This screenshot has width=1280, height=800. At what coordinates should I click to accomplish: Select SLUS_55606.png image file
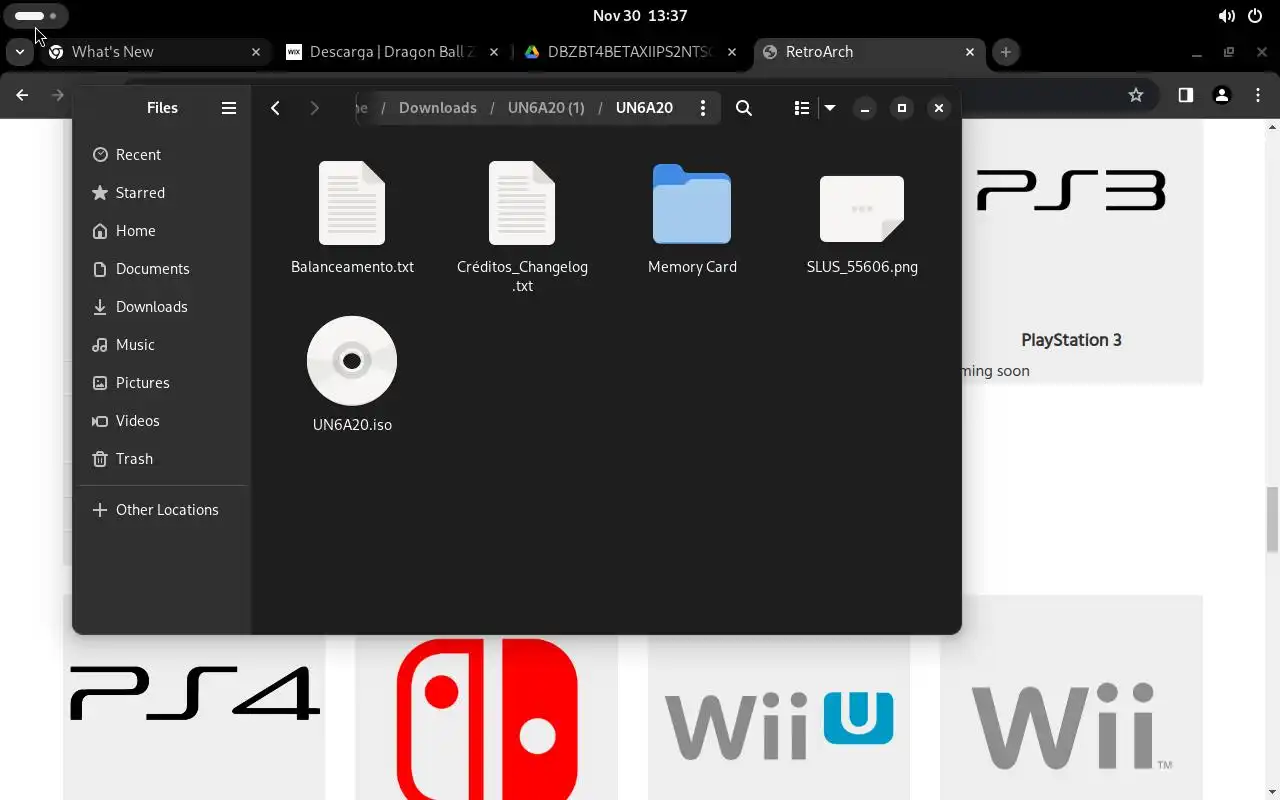coord(862,223)
